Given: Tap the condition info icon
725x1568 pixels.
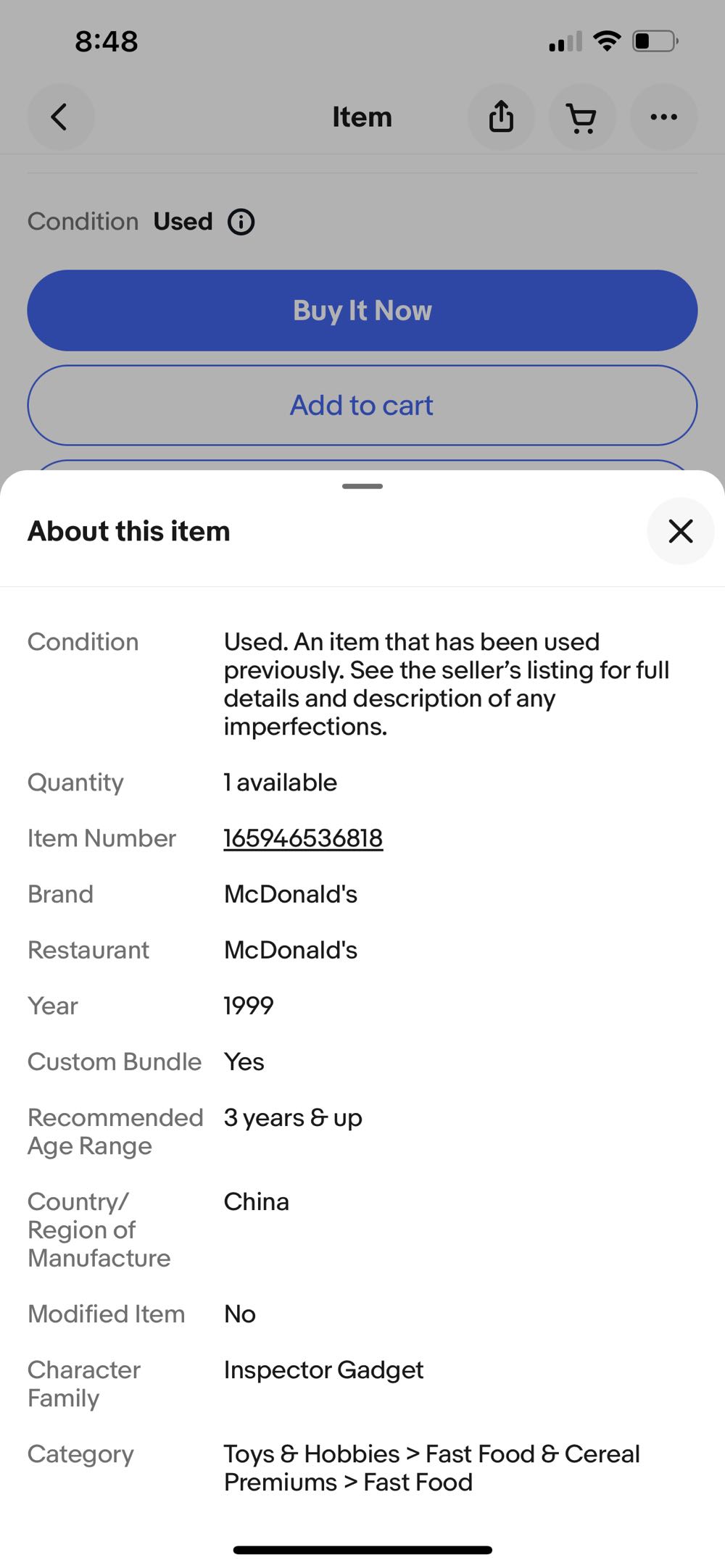Looking at the screenshot, I should pyautogui.click(x=241, y=222).
